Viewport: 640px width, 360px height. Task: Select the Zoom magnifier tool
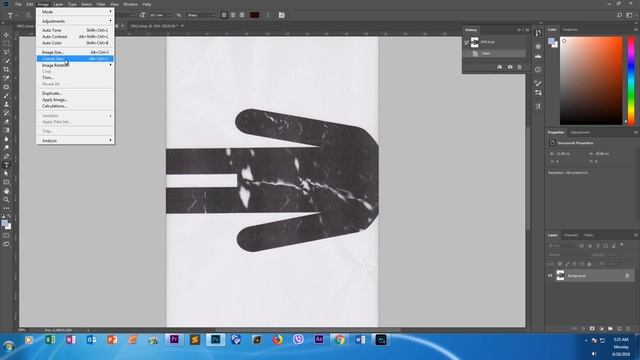pos(6,200)
